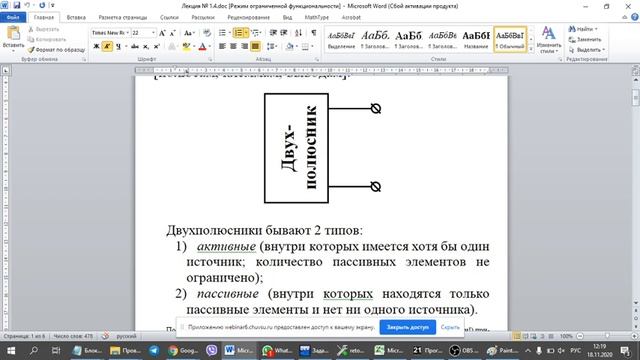The width and height of the screenshot is (640, 360).
Task: Toggle italic (К) formatting
Action: [107, 47]
